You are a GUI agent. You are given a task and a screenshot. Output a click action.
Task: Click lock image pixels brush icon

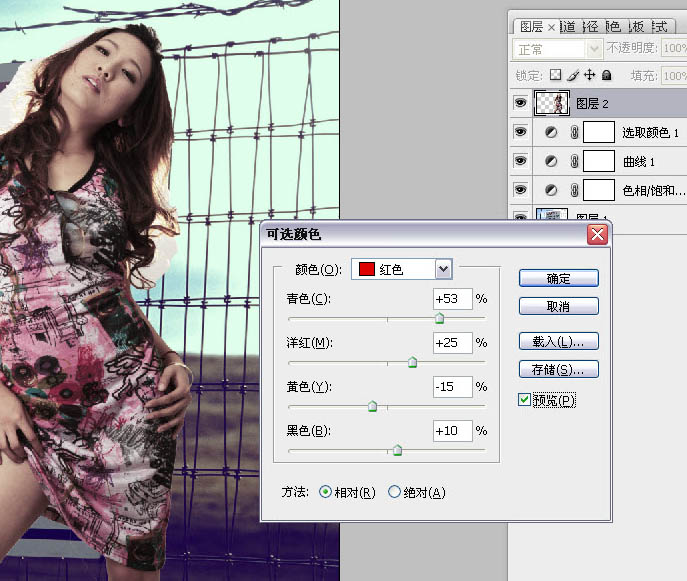(573, 75)
